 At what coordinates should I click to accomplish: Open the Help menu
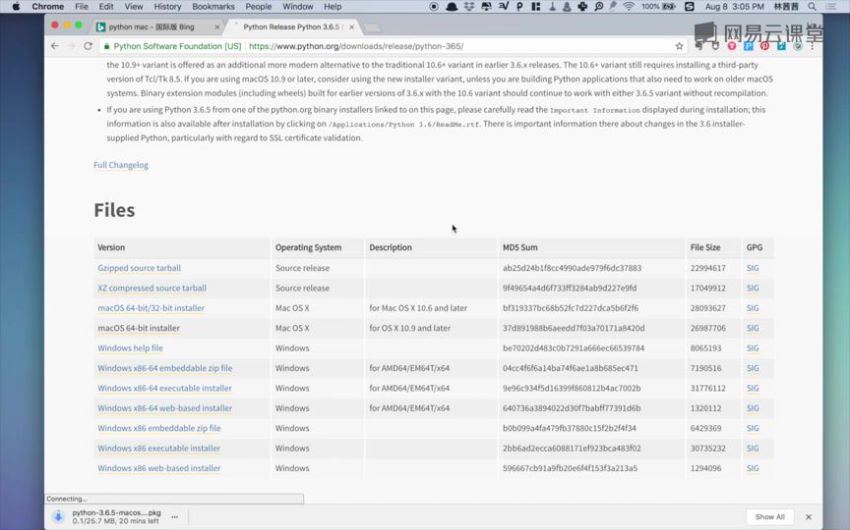[332, 7]
